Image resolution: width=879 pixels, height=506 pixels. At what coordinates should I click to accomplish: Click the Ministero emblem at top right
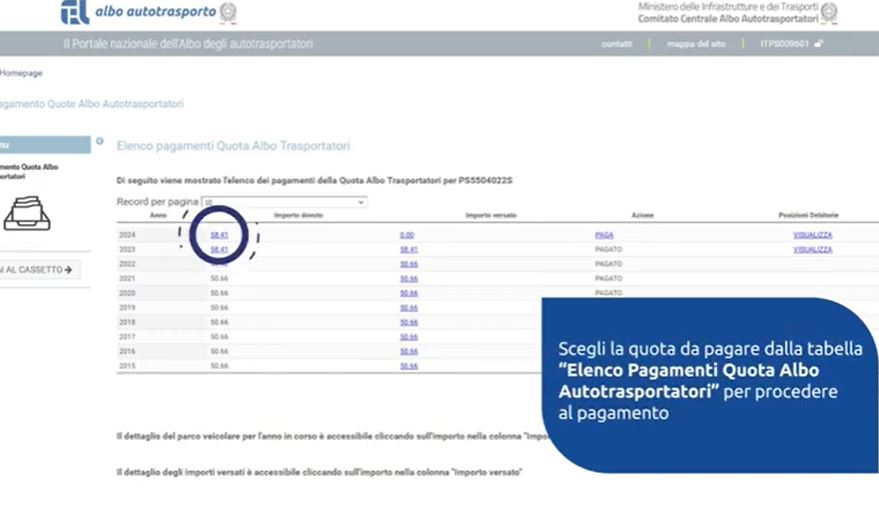tap(829, 13)
